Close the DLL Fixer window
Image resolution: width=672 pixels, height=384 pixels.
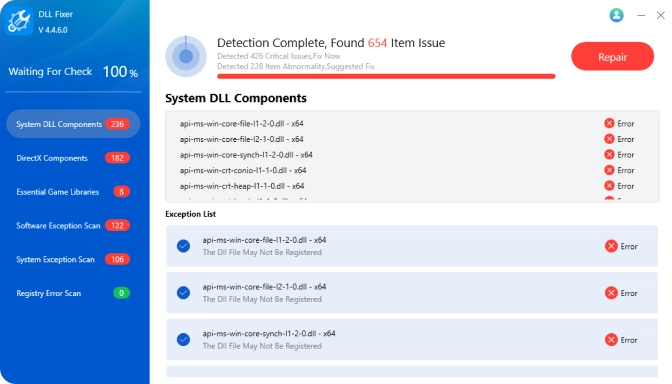point(660,15)
